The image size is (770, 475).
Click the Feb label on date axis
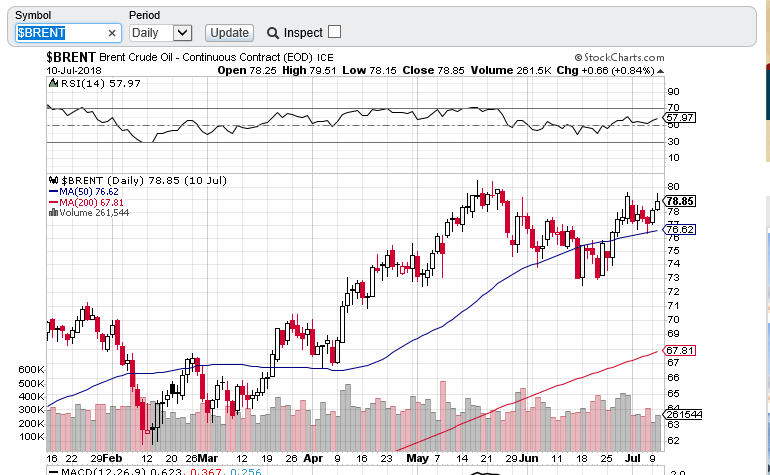coord(112,458)
